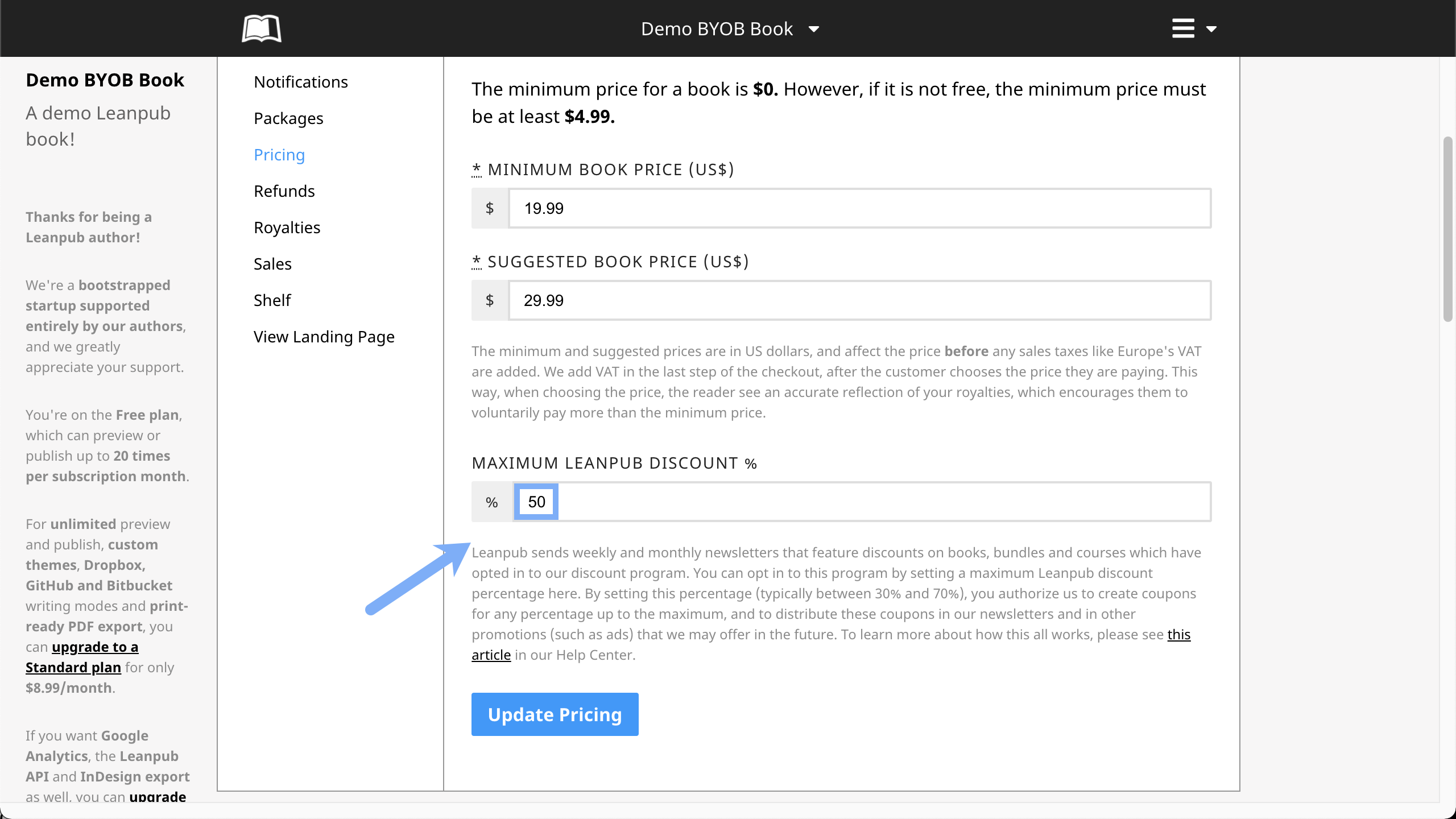
Task: Click into the Suggested Book Price field
Action: click(x=859, y=300)
